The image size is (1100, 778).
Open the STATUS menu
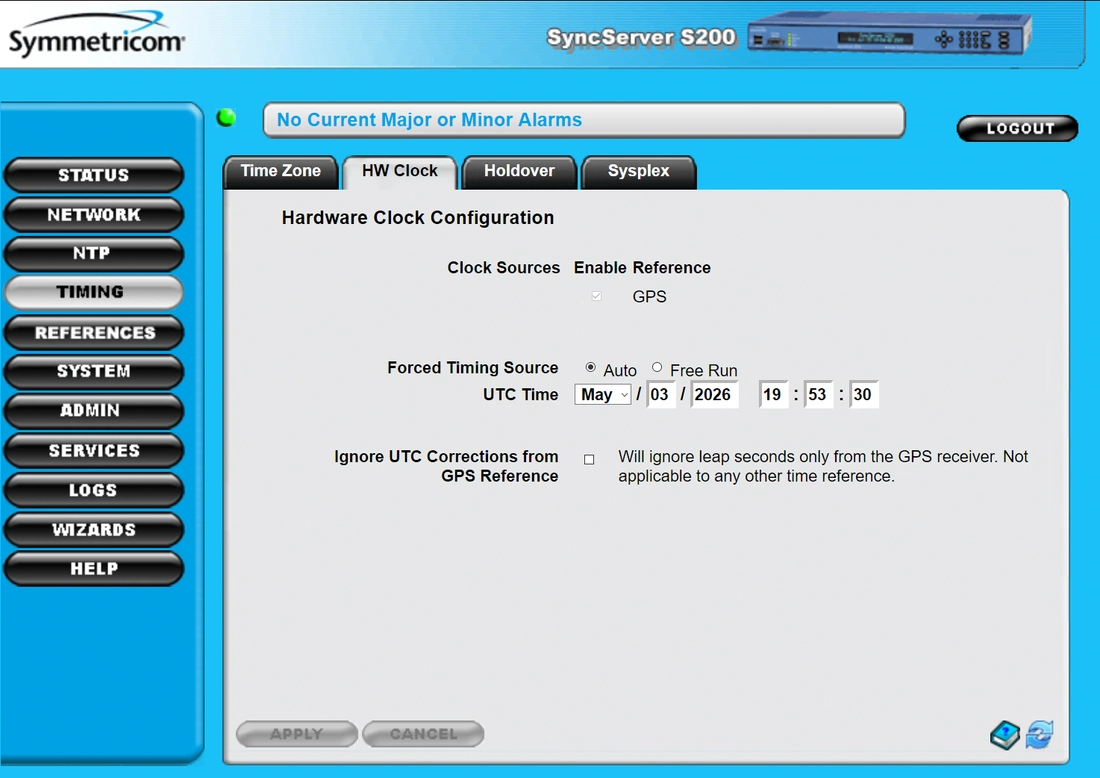click(94, 175)
